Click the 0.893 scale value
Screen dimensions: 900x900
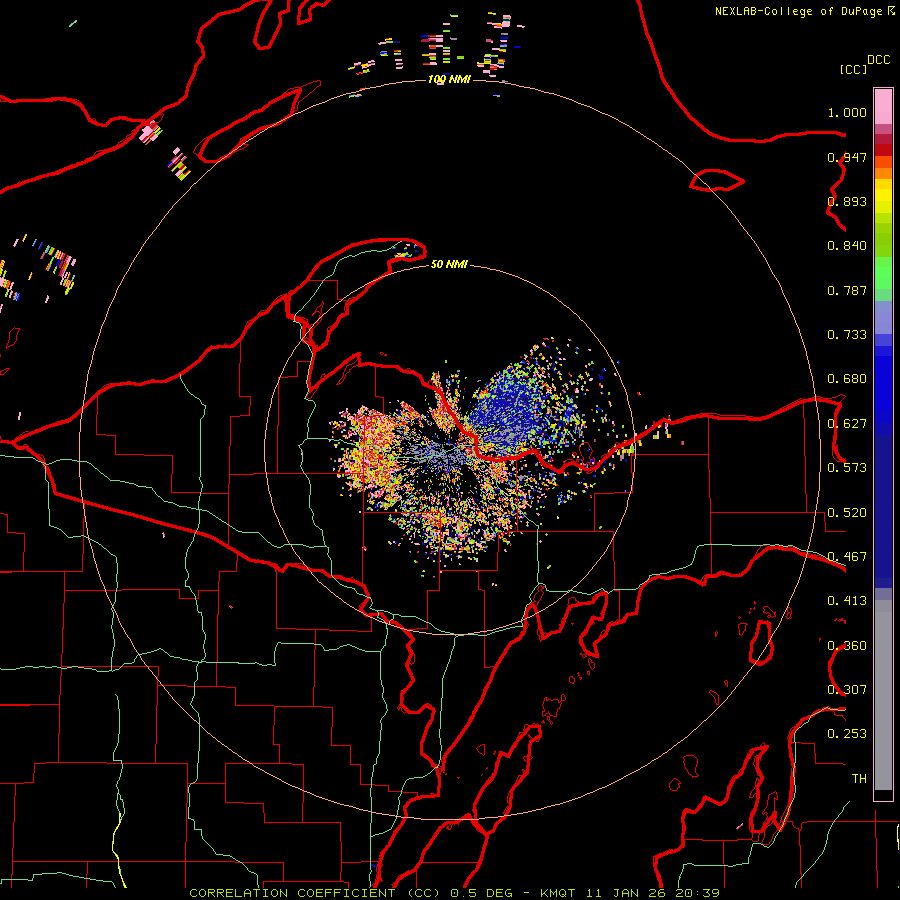(847, 201)
